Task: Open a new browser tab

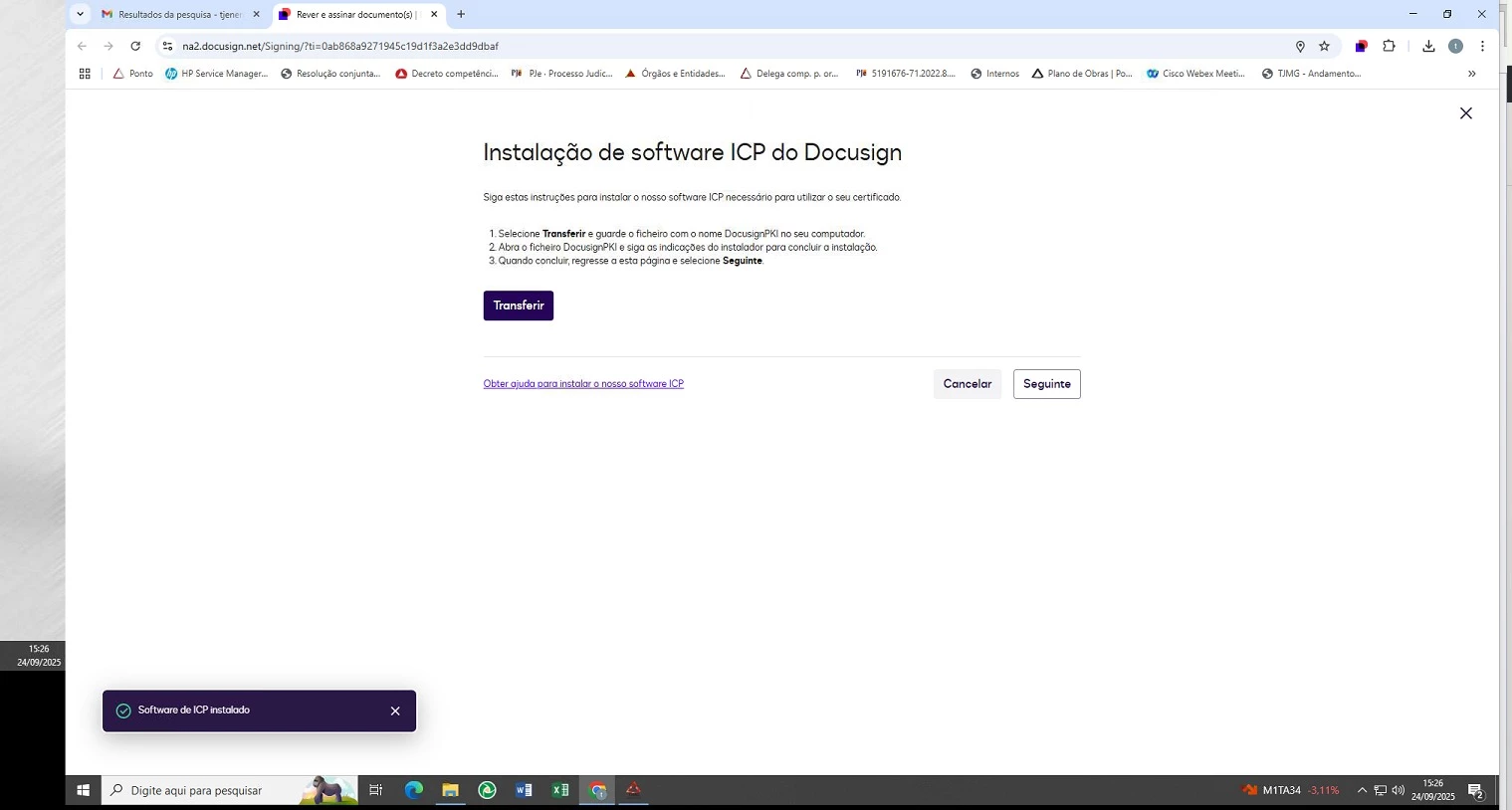Action: (x=461, y=15)
